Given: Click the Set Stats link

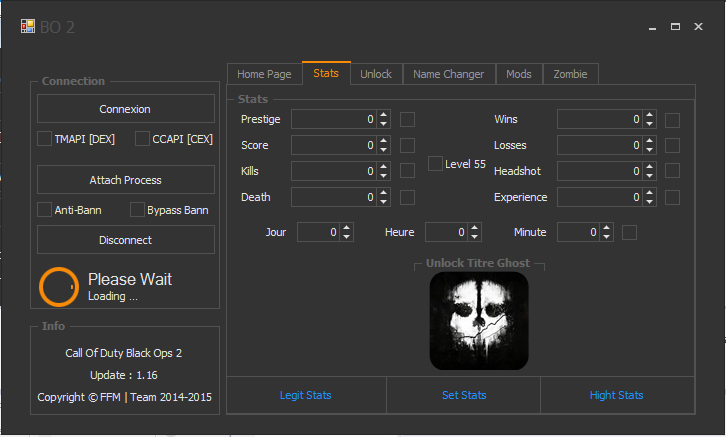Looking at the screenshot, I should [464, 395].
